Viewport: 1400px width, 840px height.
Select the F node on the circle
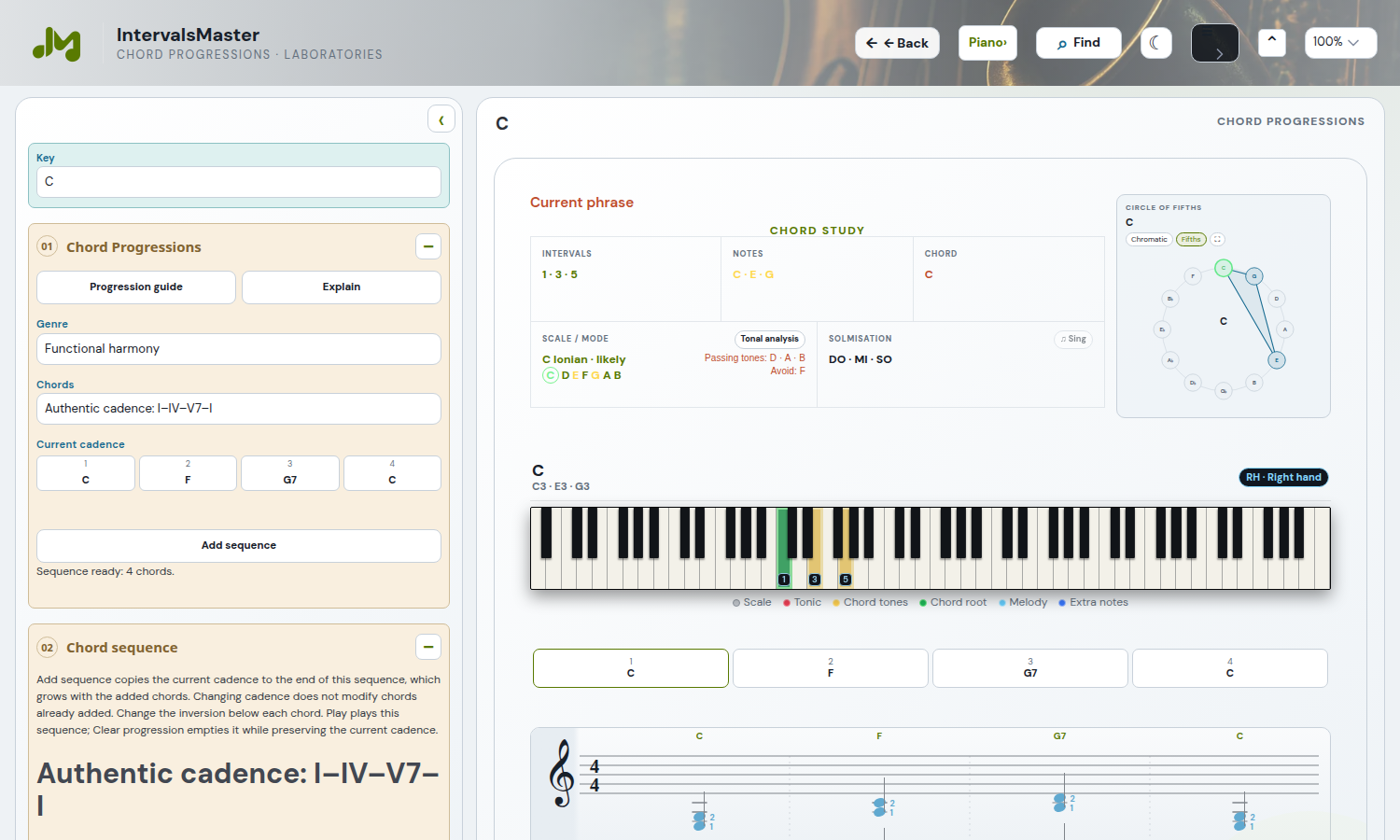click(1193, 276)
